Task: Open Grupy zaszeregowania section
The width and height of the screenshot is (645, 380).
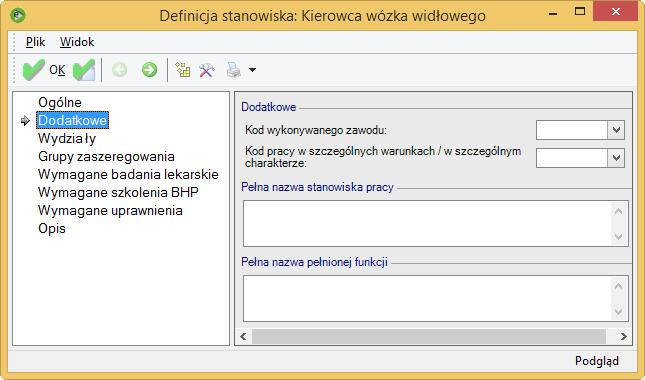Action: [106, 157]
